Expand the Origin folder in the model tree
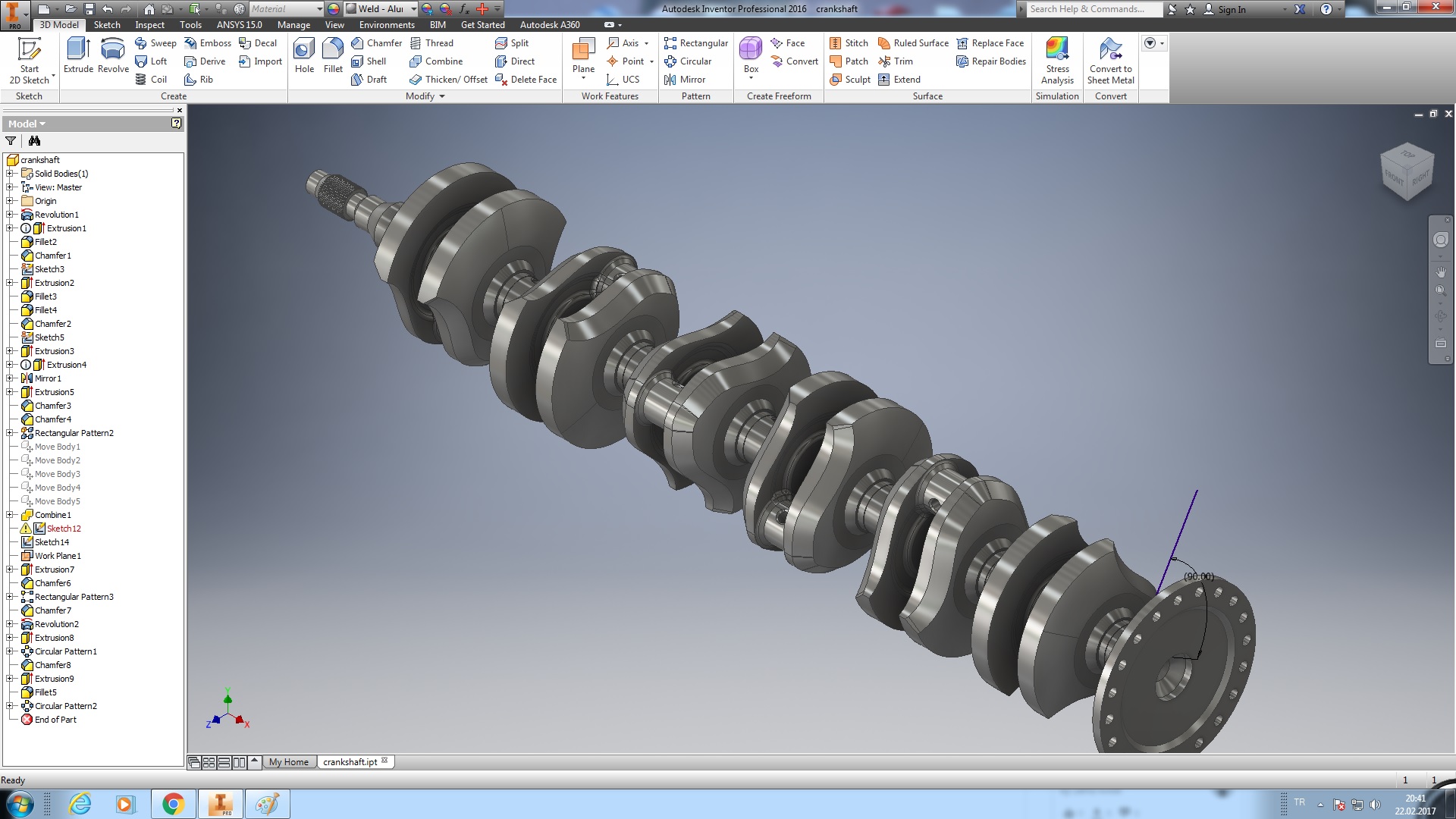The height and width of the screenshot is (819, 1456). [x=8, y=201]
